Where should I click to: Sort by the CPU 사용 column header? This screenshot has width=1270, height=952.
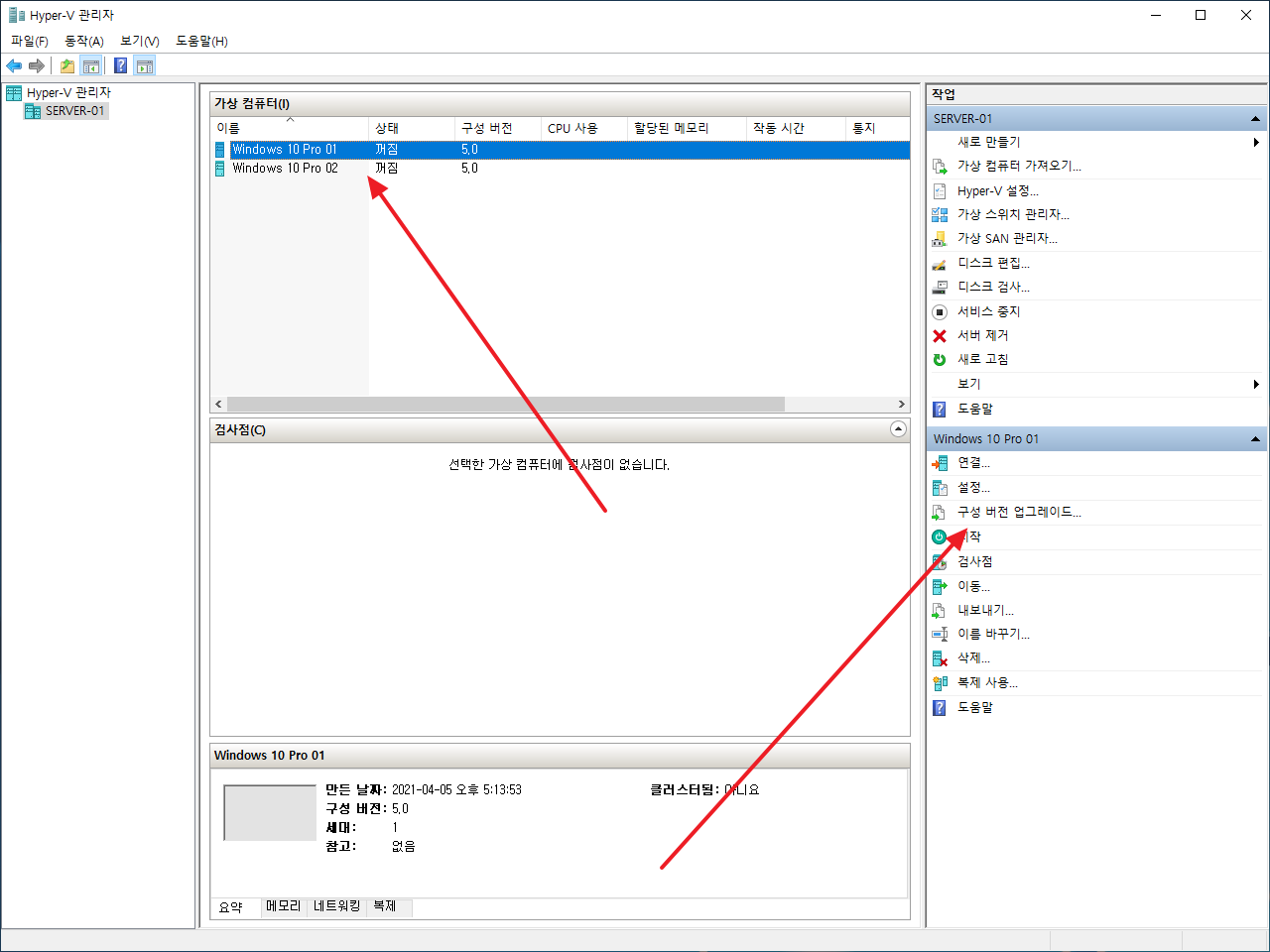(x=584, y=128)
